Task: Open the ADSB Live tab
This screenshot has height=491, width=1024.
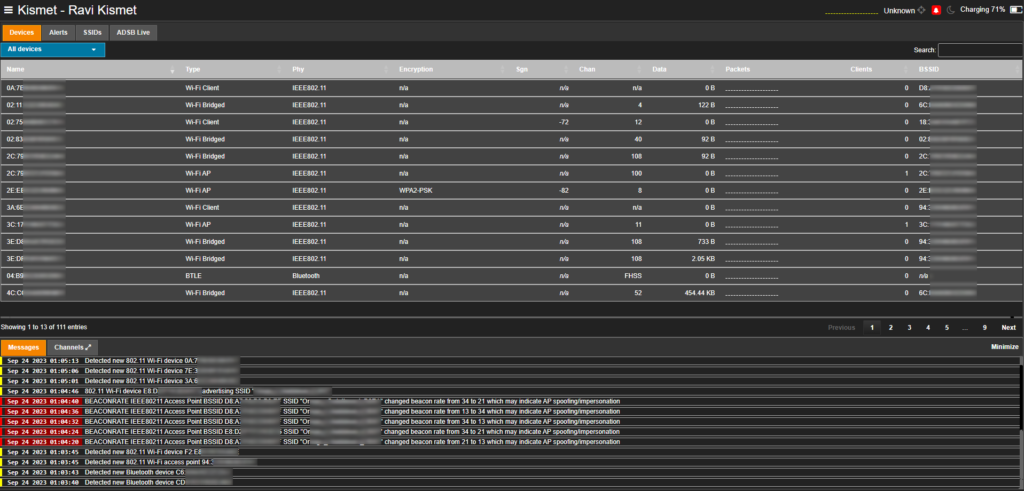Action: click(133, 33)
